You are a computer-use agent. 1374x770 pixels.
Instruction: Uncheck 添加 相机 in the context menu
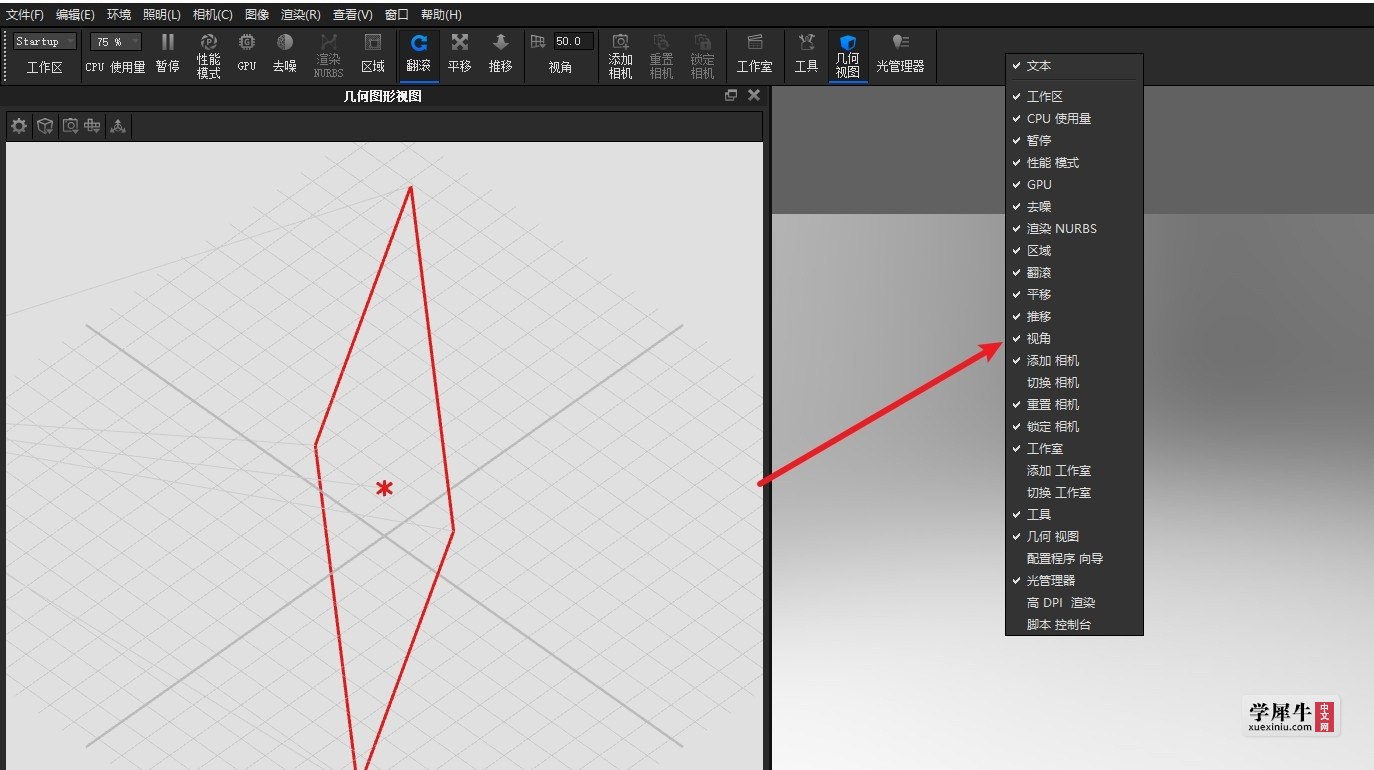1074,360
